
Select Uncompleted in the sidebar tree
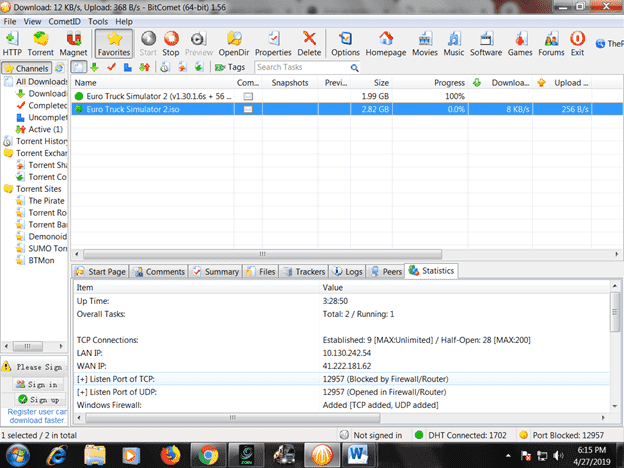[41, 117]
